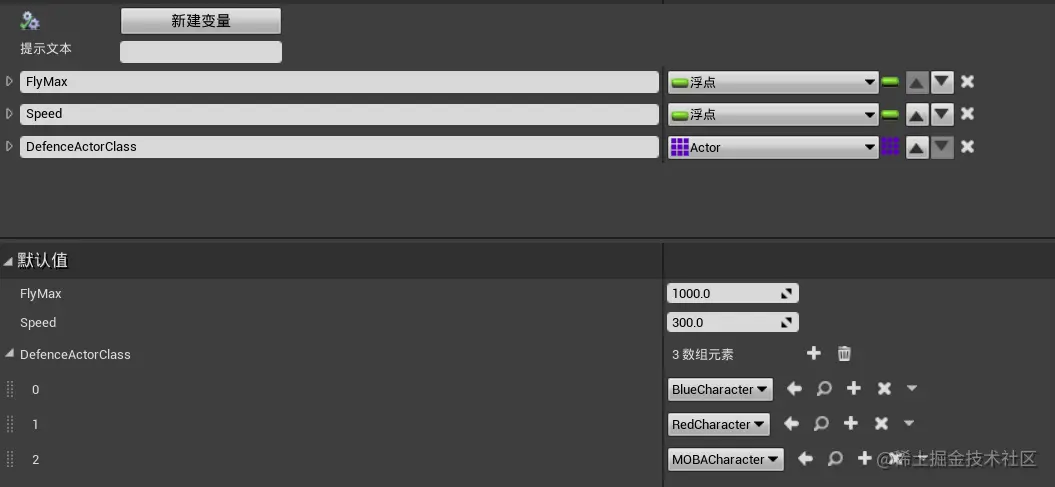Screen dimensions: 1055x487
Task: Open the BlueCharacter class dropdown
Action: [x=720, y=389]
